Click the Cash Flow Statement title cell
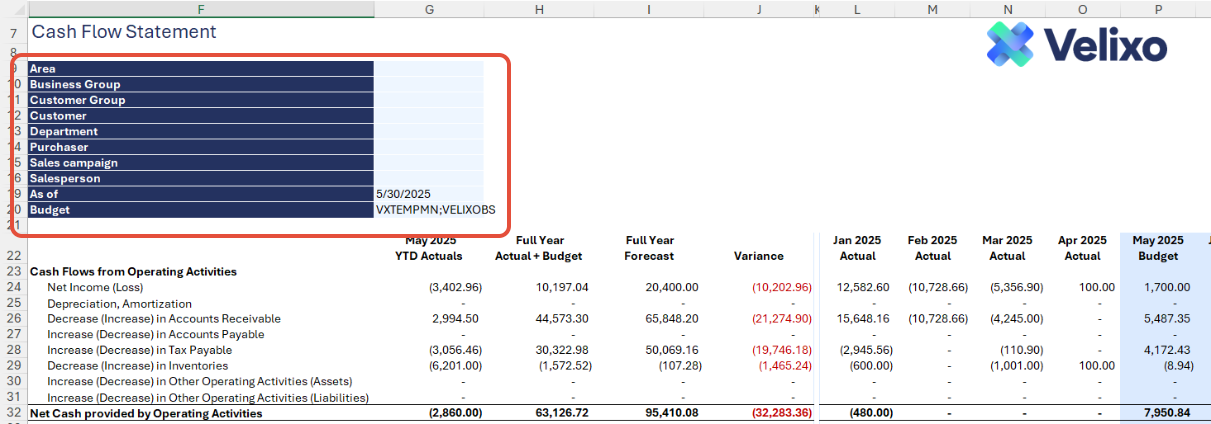Image resolution: width=1211 pixels, height=424 pixels. 124,32
